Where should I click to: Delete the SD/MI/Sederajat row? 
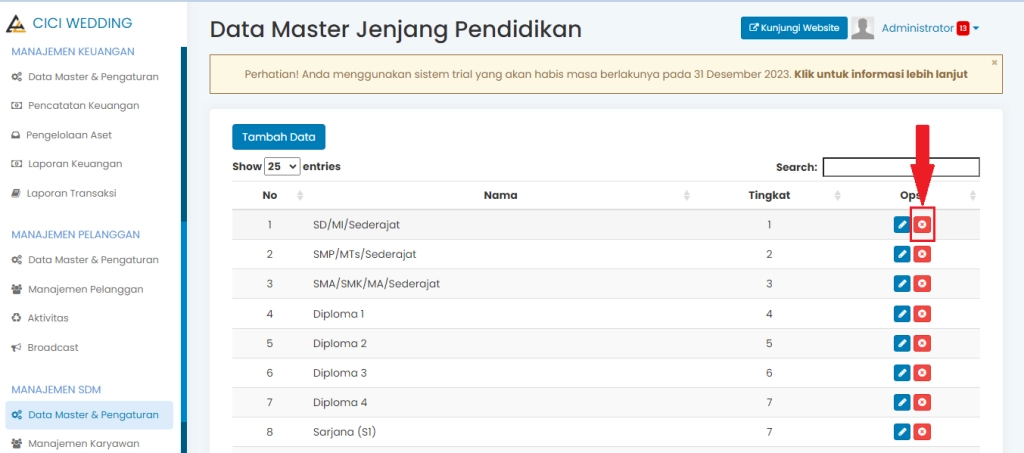[x=922, y=225]
